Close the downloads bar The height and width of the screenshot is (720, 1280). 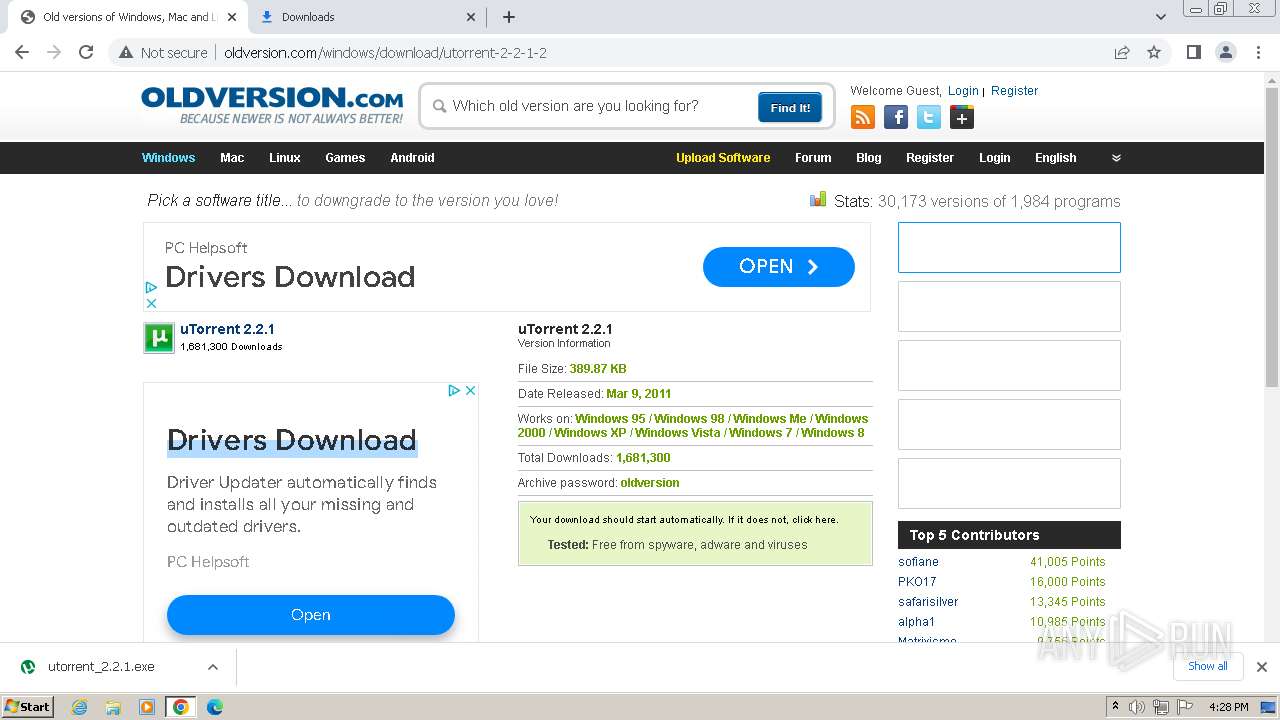[x=1262, y=667]
